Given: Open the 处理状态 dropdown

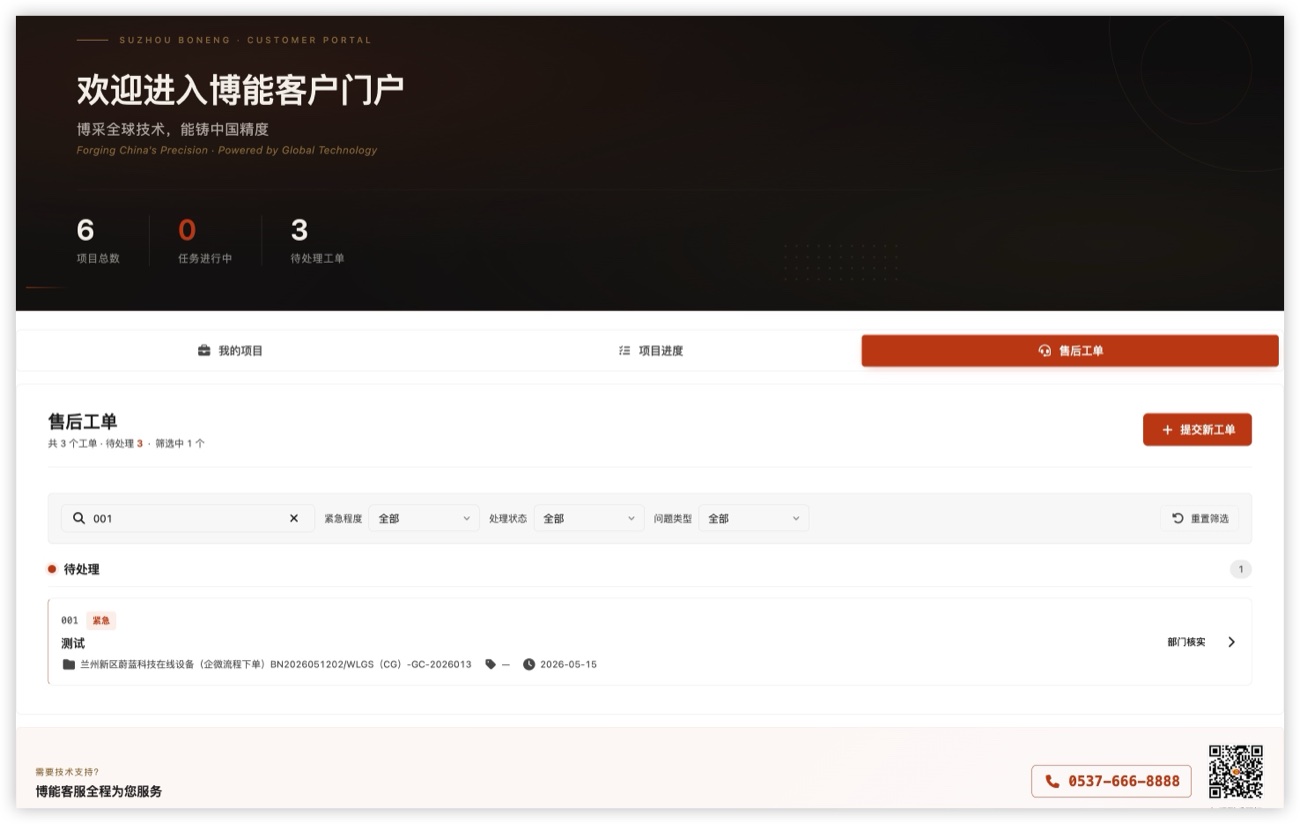Looking at the screenshot, I should [x=589, y=518].
